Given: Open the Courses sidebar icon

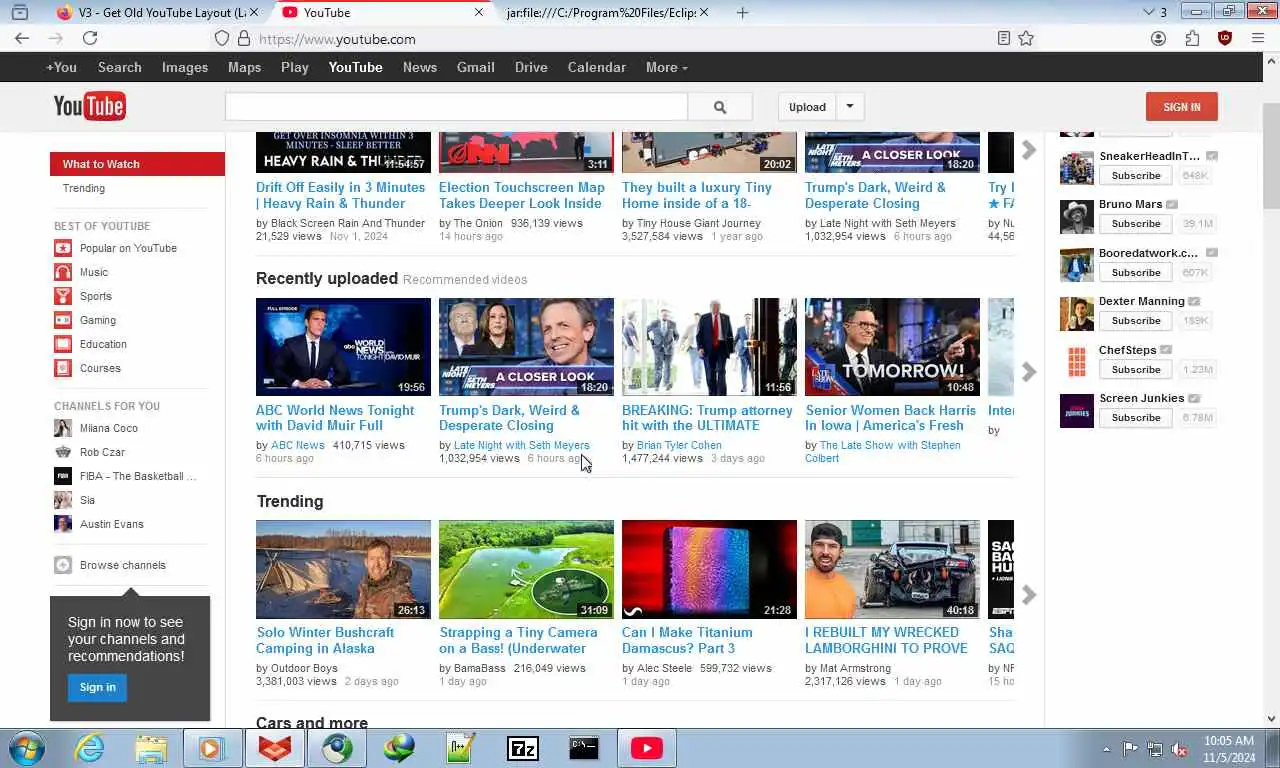Looking at the screenshot, I should click(x=63, y=368).
